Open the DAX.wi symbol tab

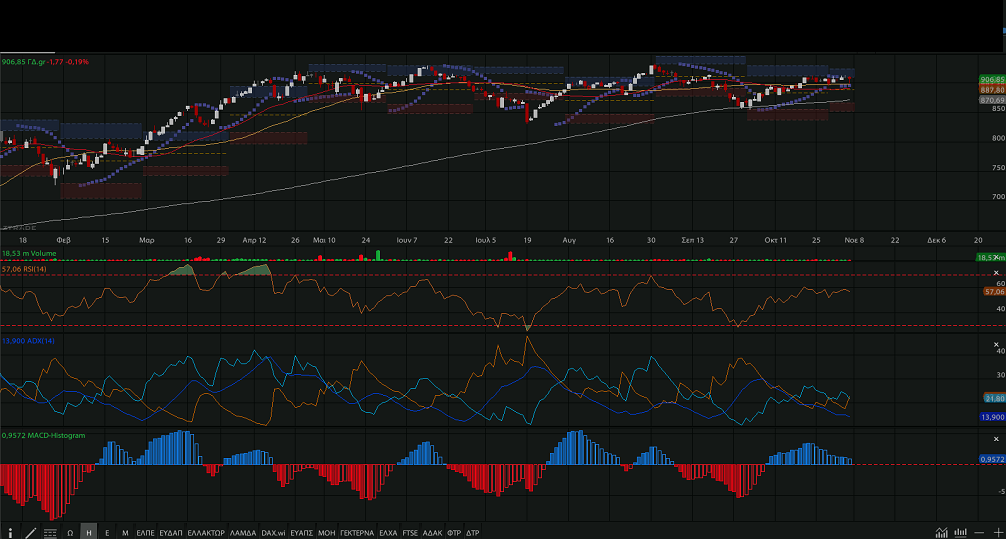click(x=273, y=532)
